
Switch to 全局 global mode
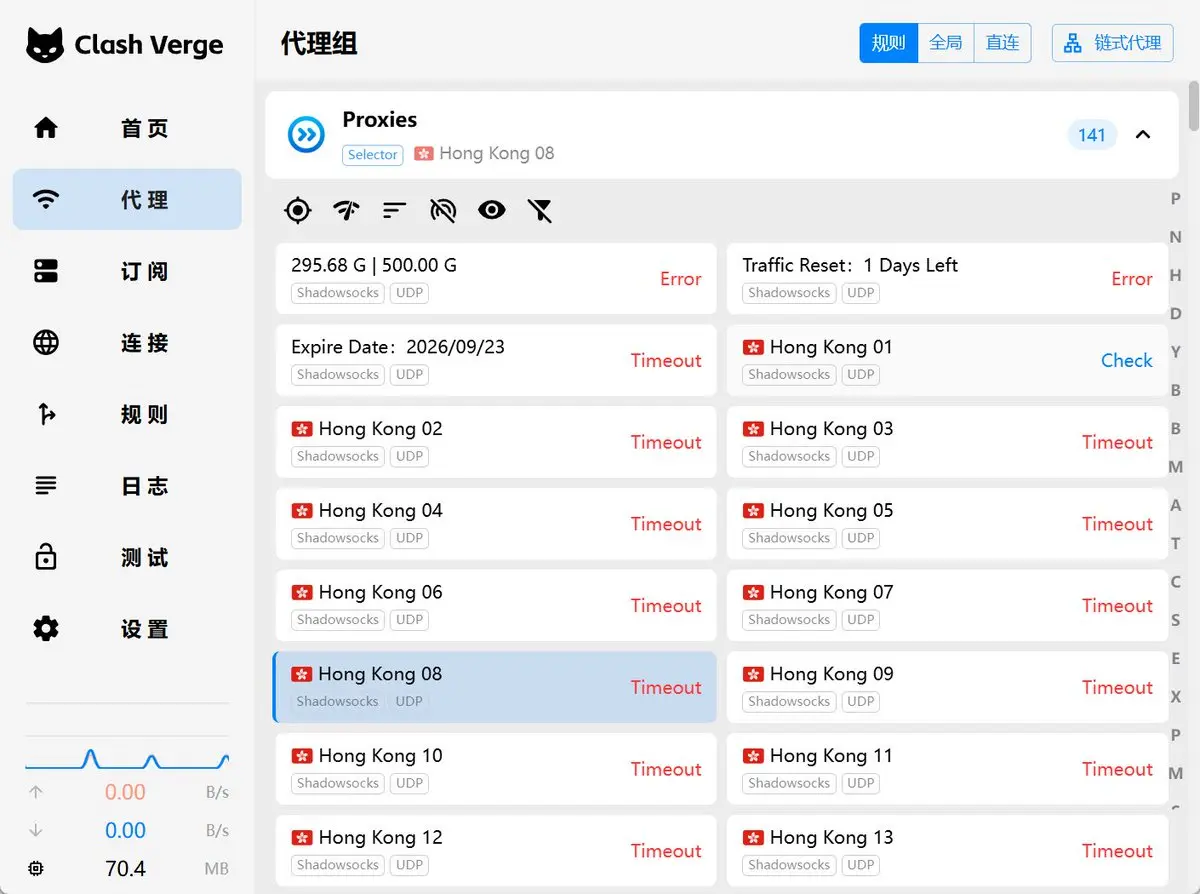[x=946, y=43]
